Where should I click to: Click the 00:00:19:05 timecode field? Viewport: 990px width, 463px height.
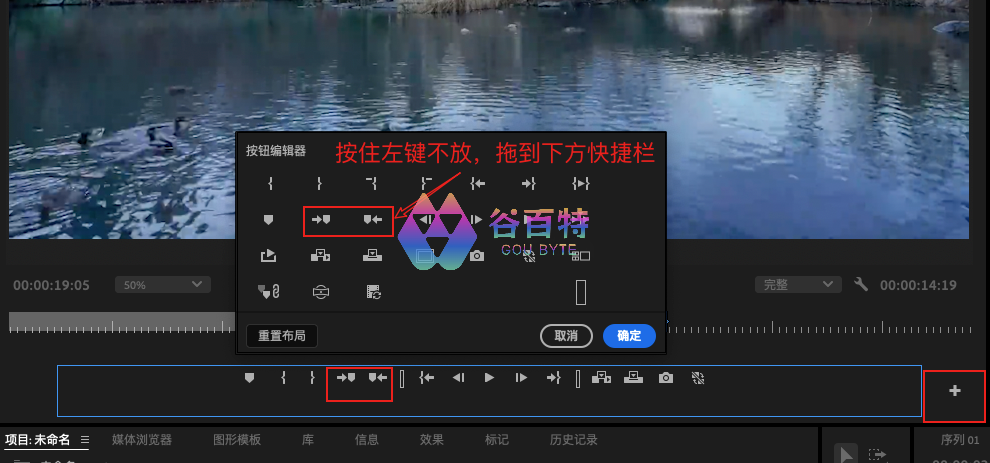point(51,286)
